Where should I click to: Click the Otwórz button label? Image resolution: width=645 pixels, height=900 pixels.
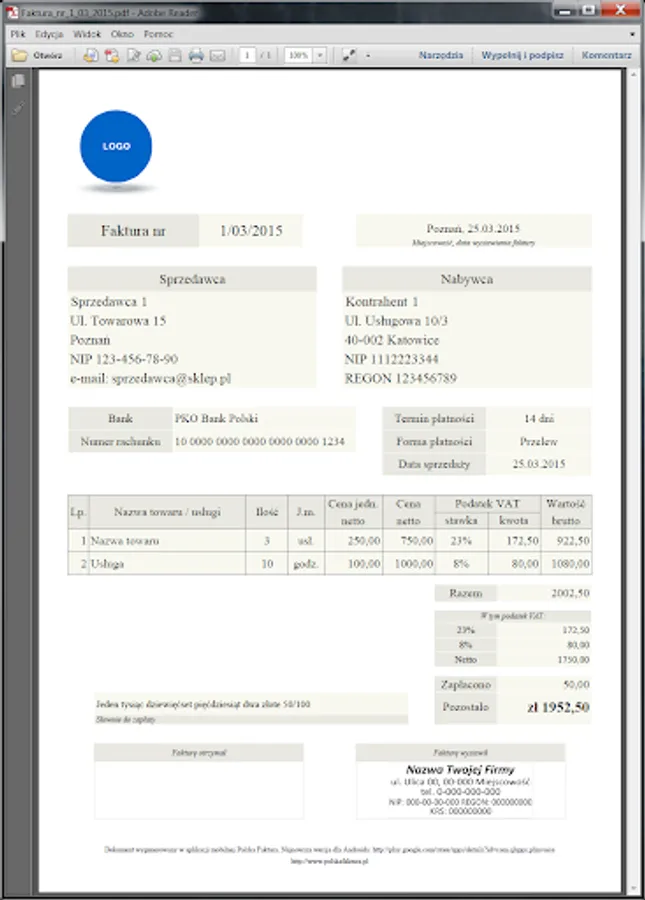point(47,55)
